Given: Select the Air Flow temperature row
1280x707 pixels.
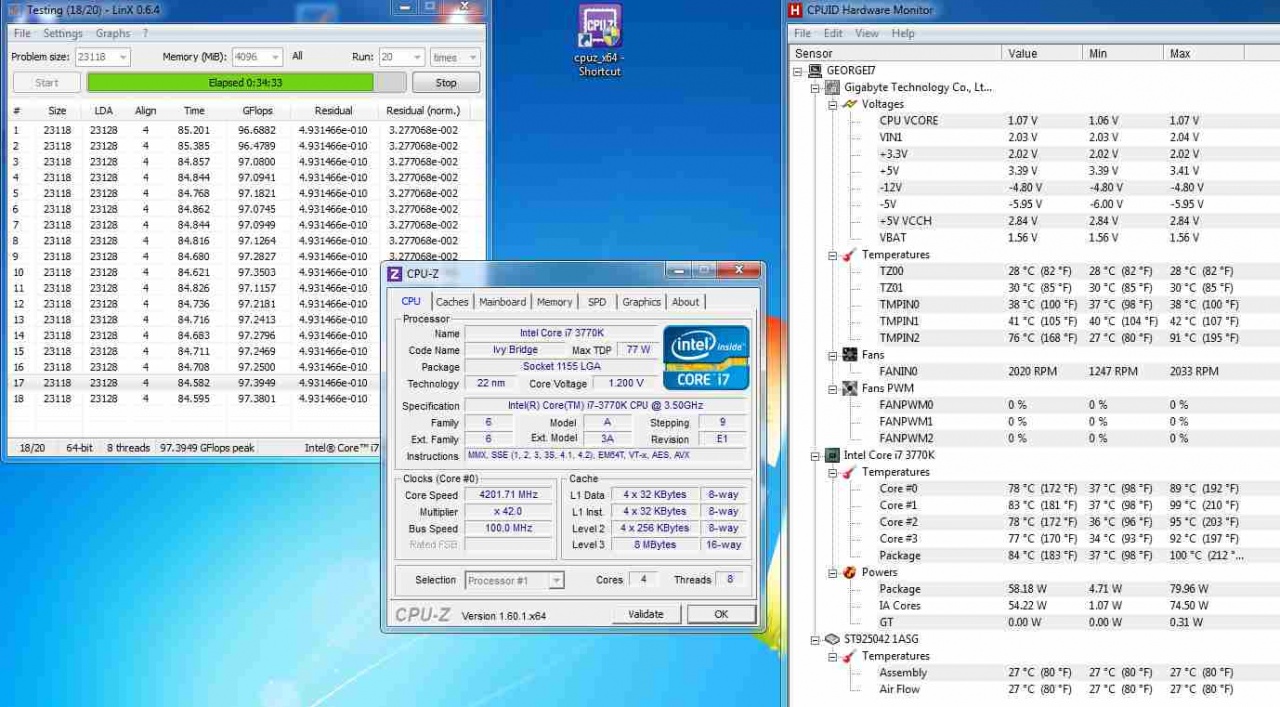Looking at the screenshot, I should (x=1036, y=690).
